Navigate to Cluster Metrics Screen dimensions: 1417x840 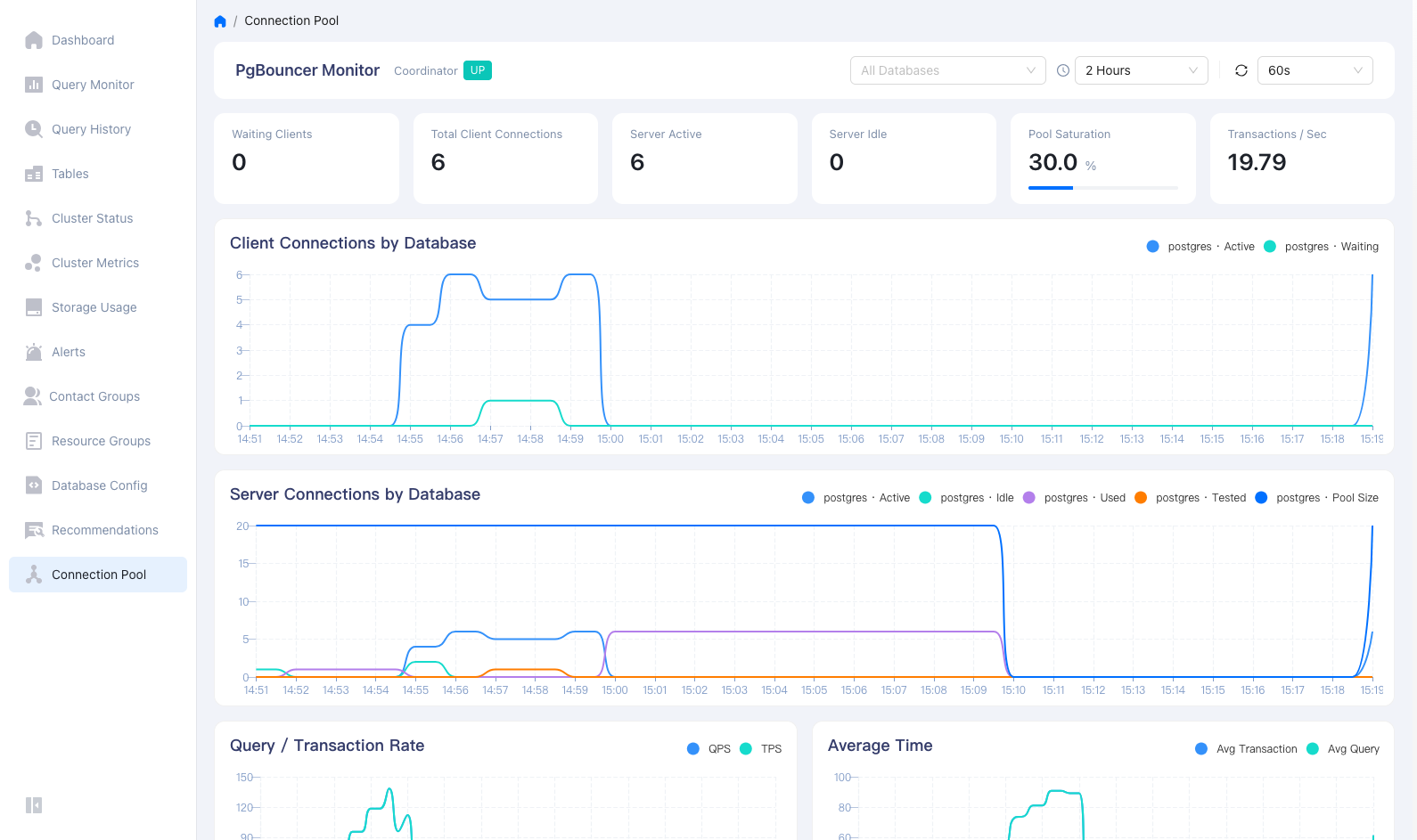[98, 263]
